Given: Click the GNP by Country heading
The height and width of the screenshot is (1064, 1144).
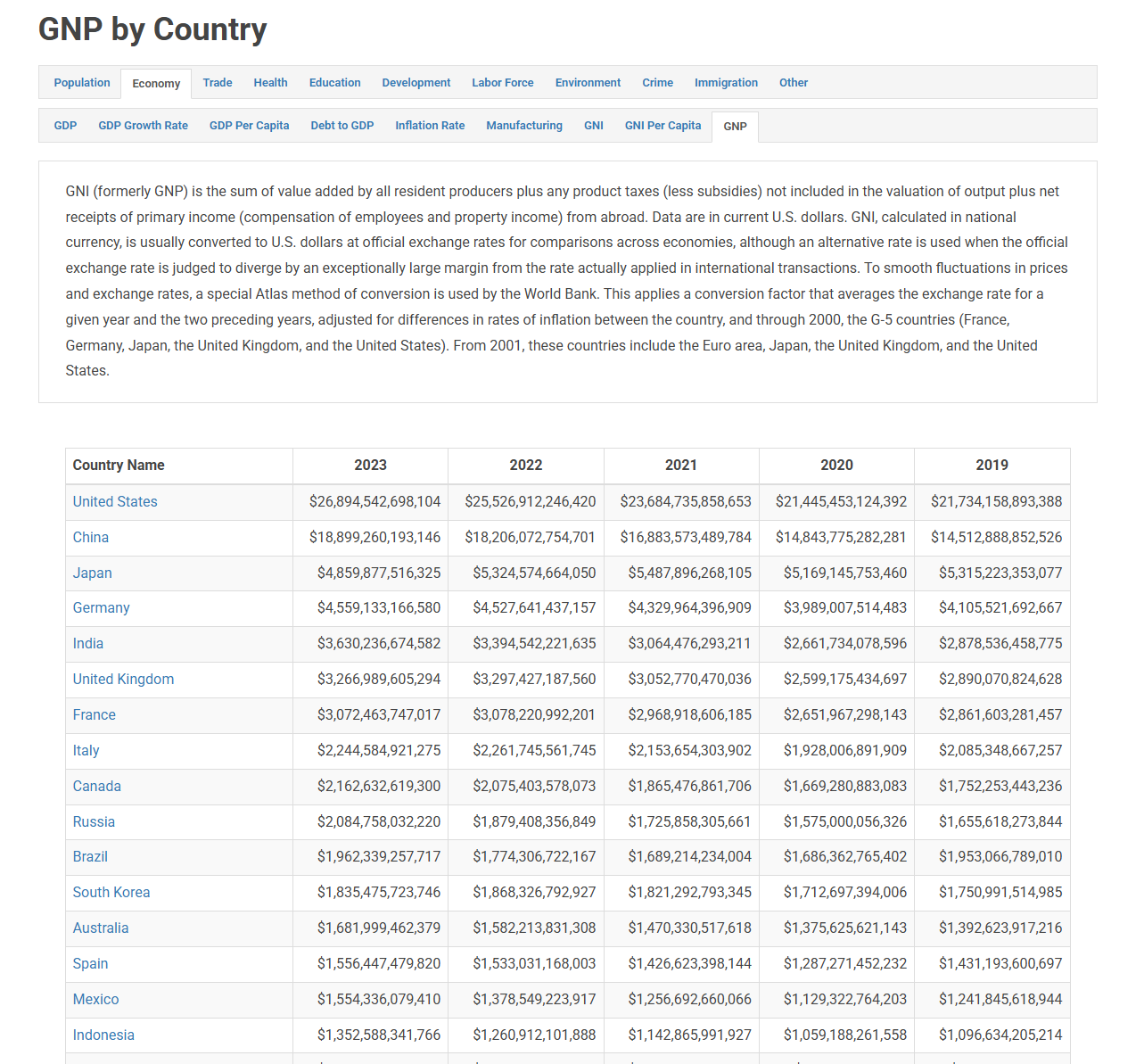Looking at the screenshot, I should 152,29.
